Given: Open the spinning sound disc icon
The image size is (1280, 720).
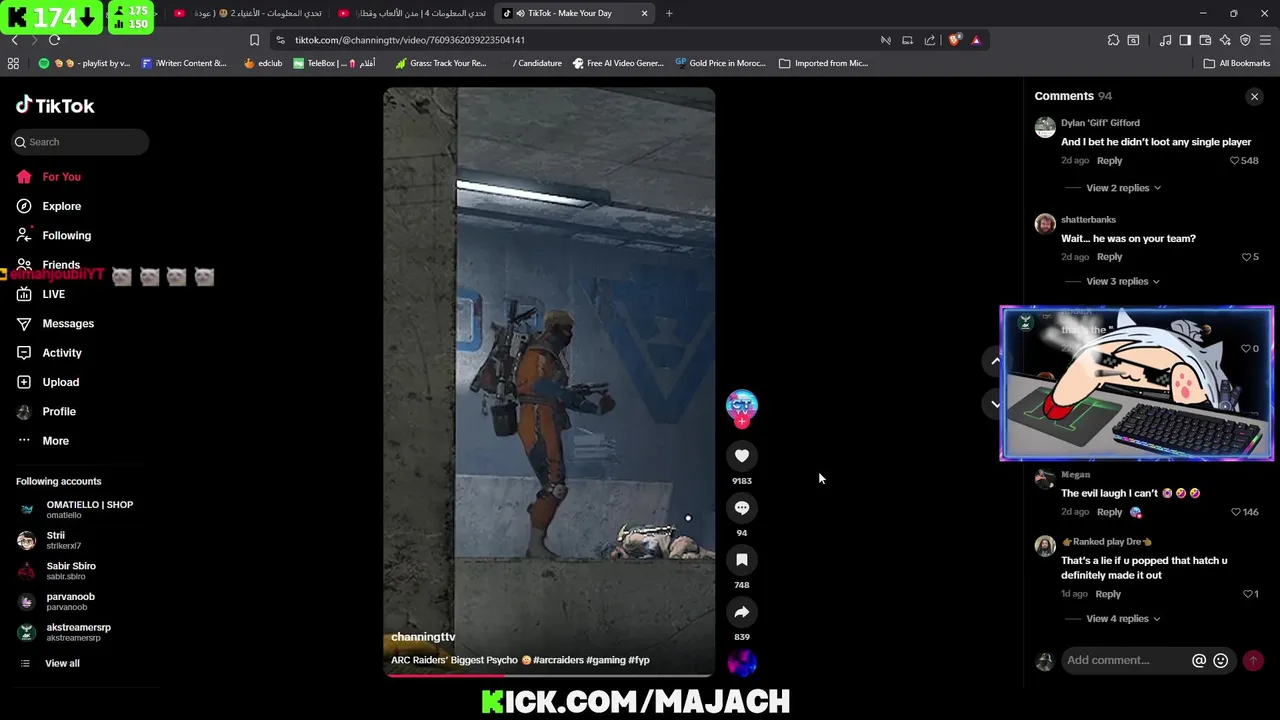Looking at the screenshot, I should 742,662.
